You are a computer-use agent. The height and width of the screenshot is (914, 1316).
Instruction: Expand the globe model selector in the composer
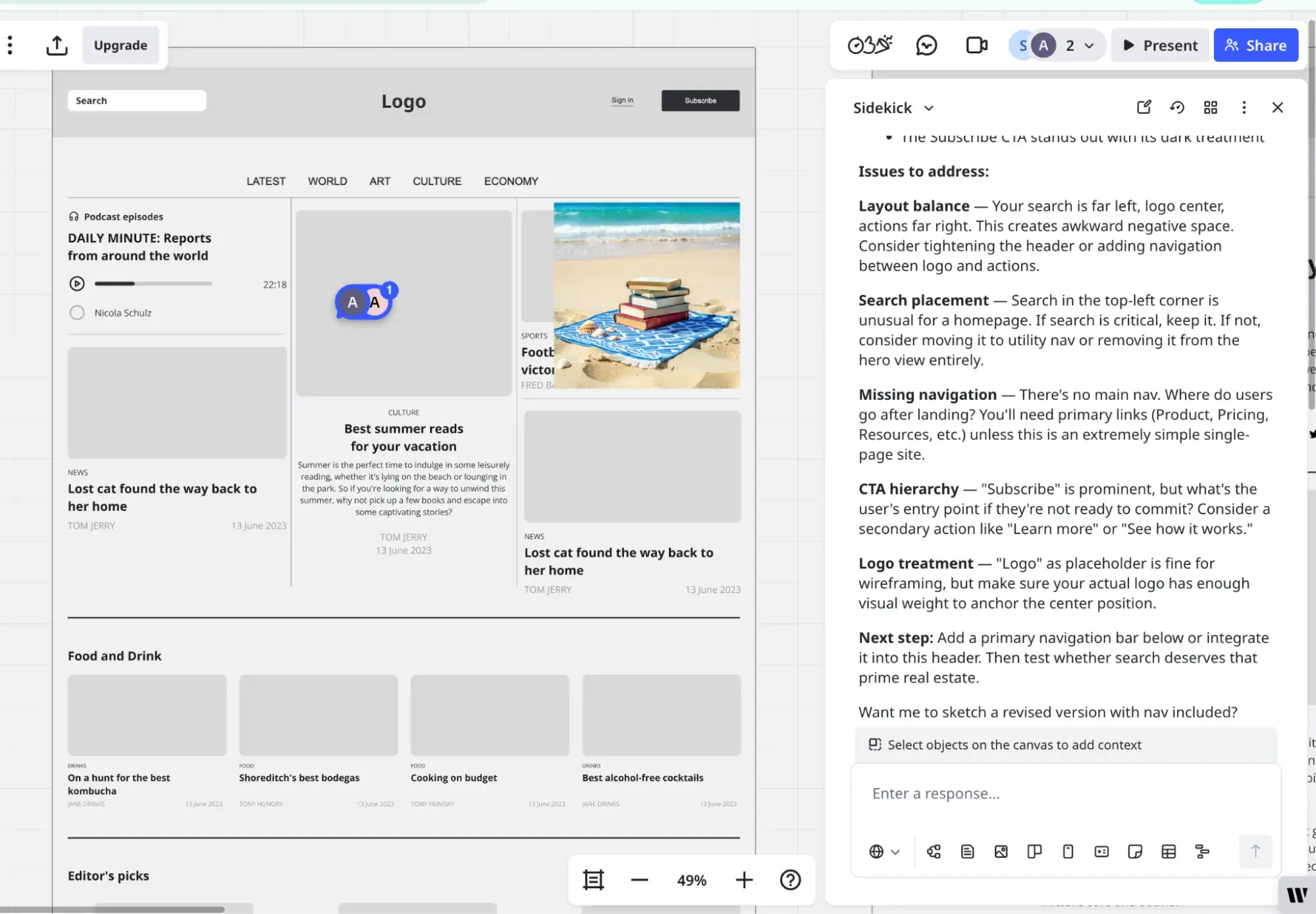coord(884,851)
